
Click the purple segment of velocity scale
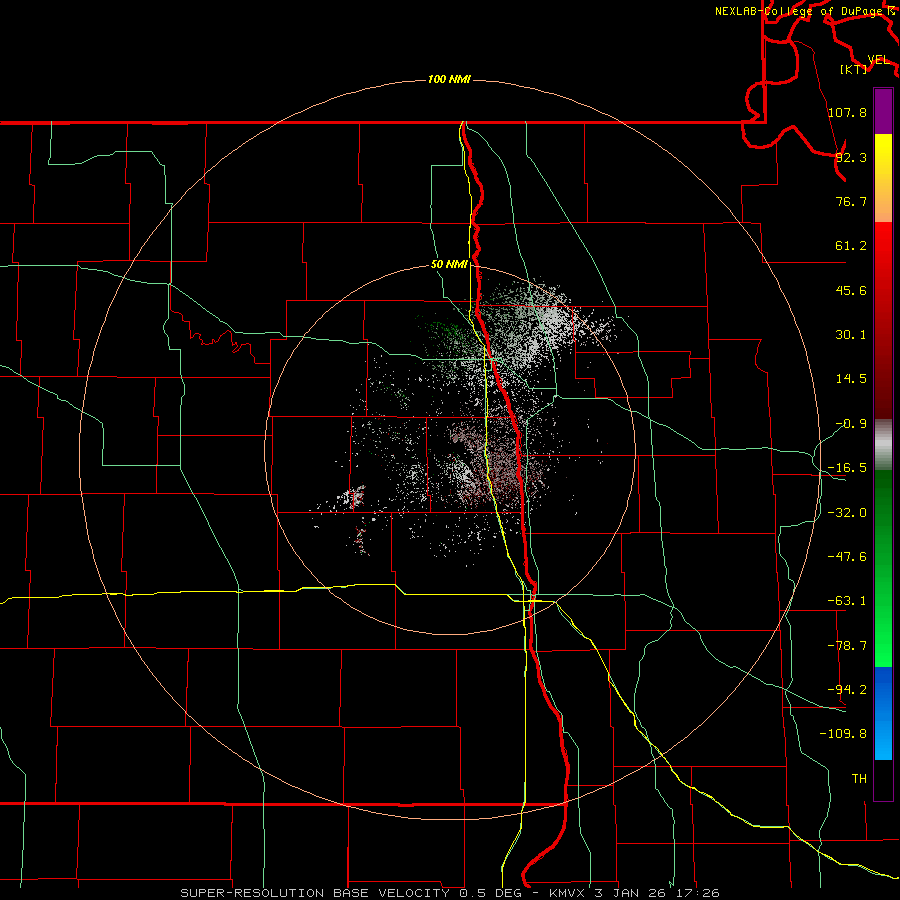pos(883,112)
